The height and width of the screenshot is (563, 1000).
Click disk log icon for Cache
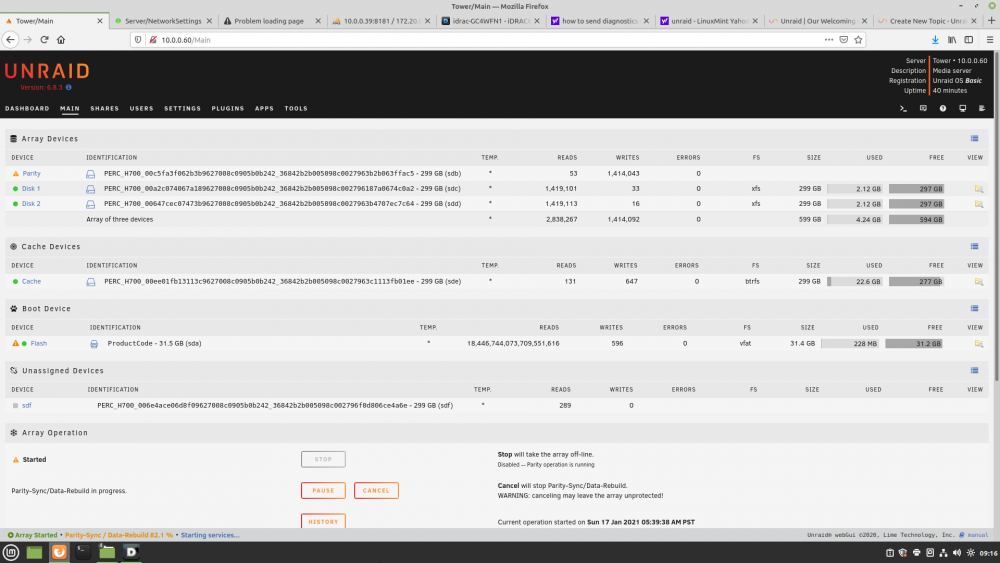(x=91, y=282)
